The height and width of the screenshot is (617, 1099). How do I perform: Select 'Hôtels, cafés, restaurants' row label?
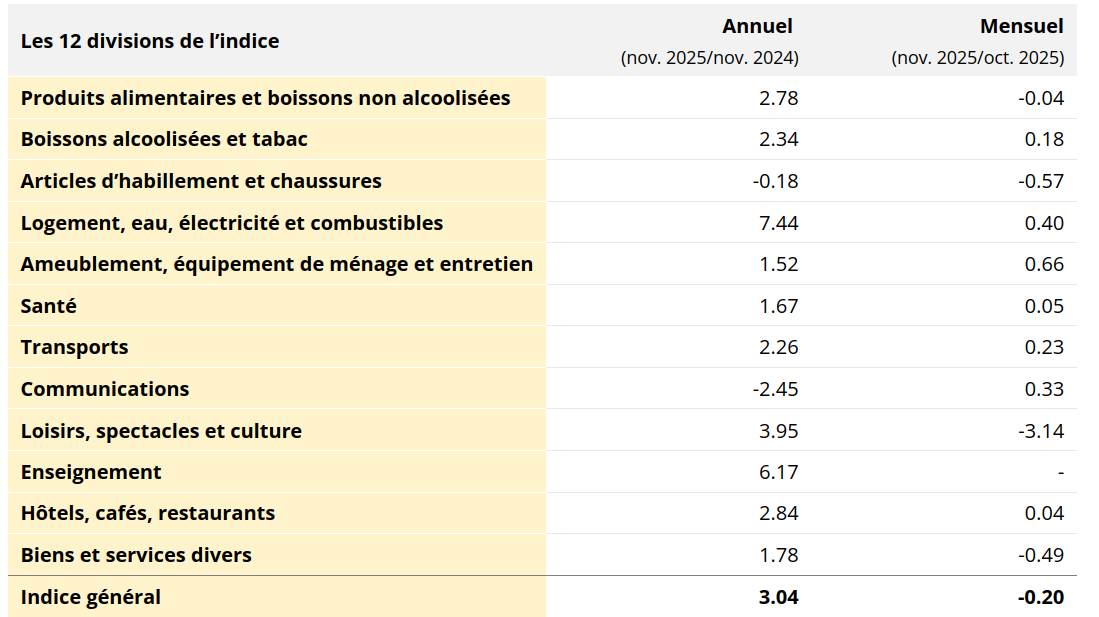pos(148,513)
